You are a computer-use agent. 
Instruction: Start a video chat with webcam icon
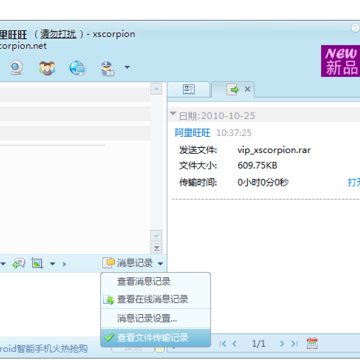pyautogui.click(x=16, y=67)
